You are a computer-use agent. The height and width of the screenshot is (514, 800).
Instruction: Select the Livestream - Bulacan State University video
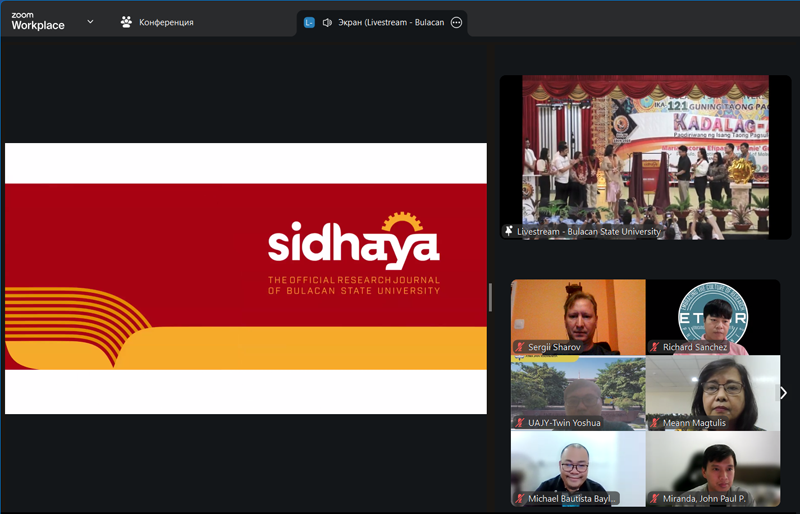(x=645, y=157)
